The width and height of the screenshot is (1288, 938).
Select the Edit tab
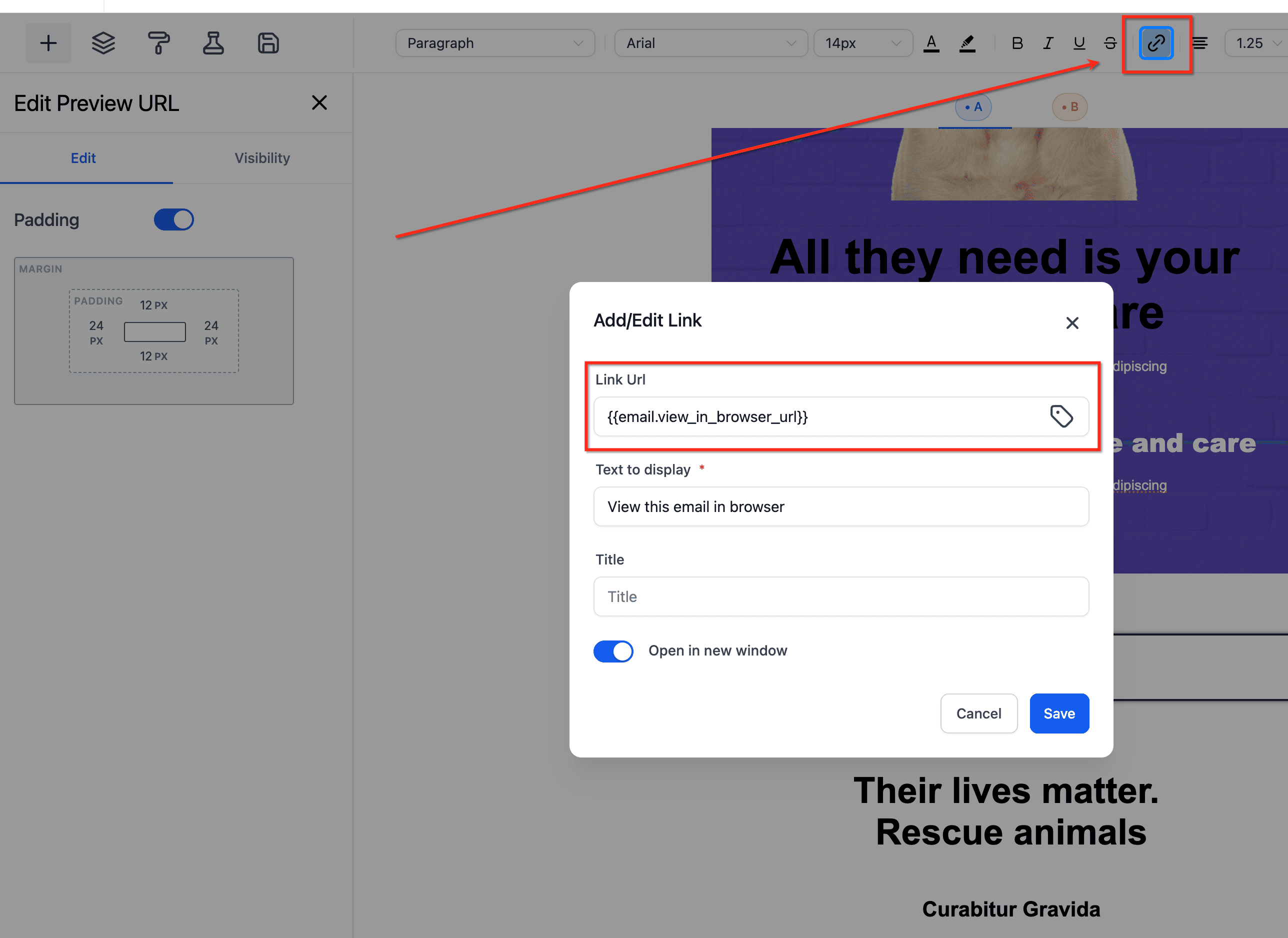83,158
